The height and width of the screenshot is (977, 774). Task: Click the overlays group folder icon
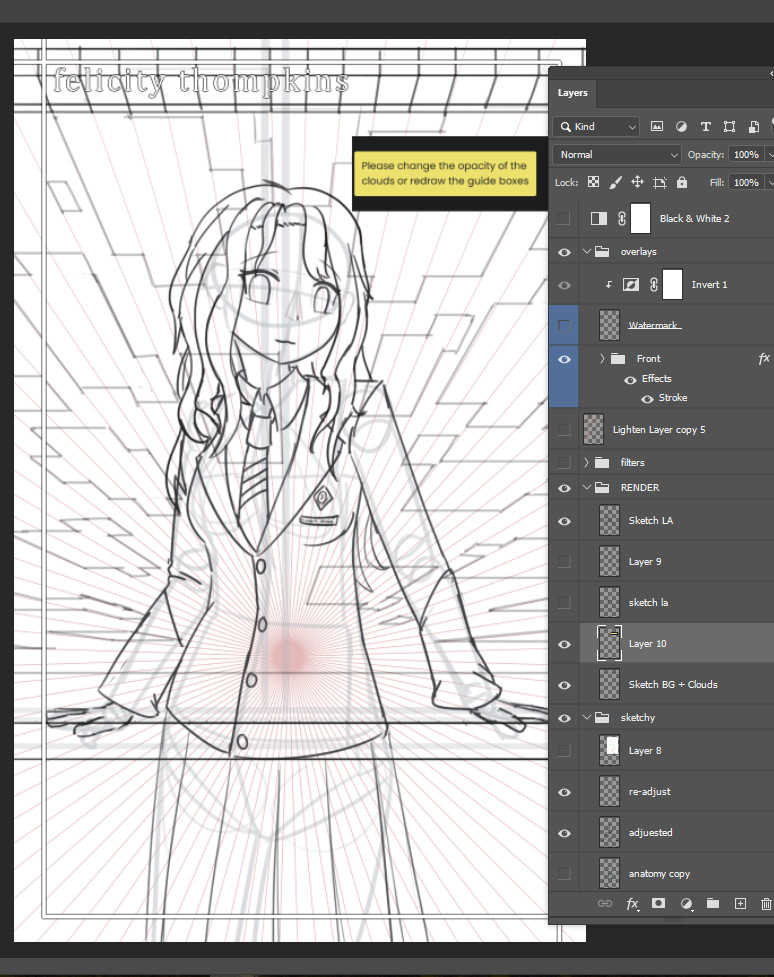click(602, 252)
